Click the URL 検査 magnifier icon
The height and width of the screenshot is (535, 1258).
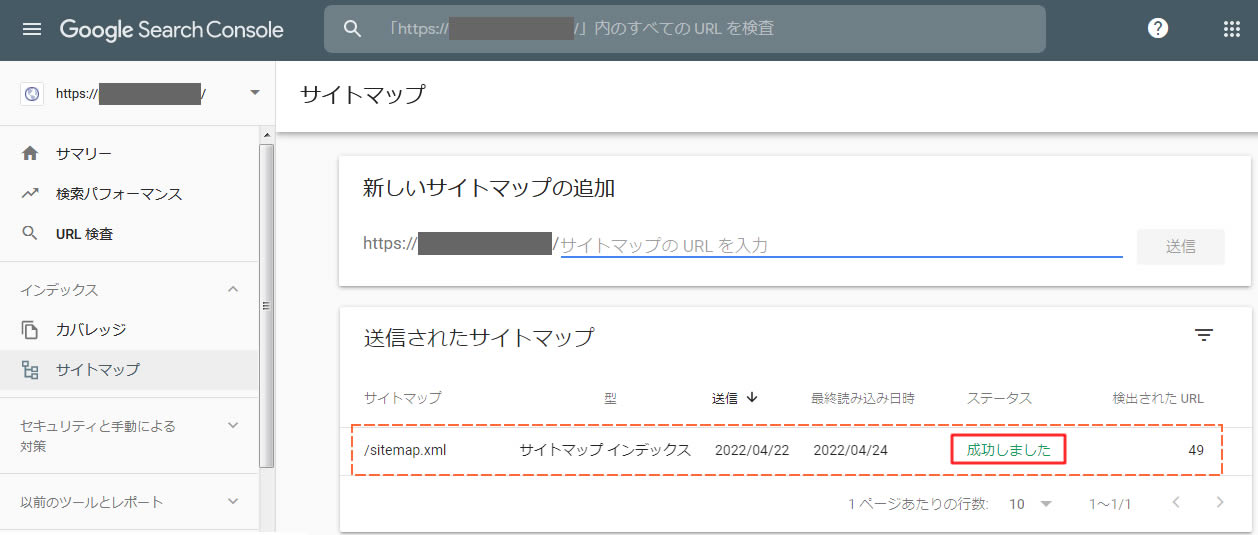tap(30, 233)
